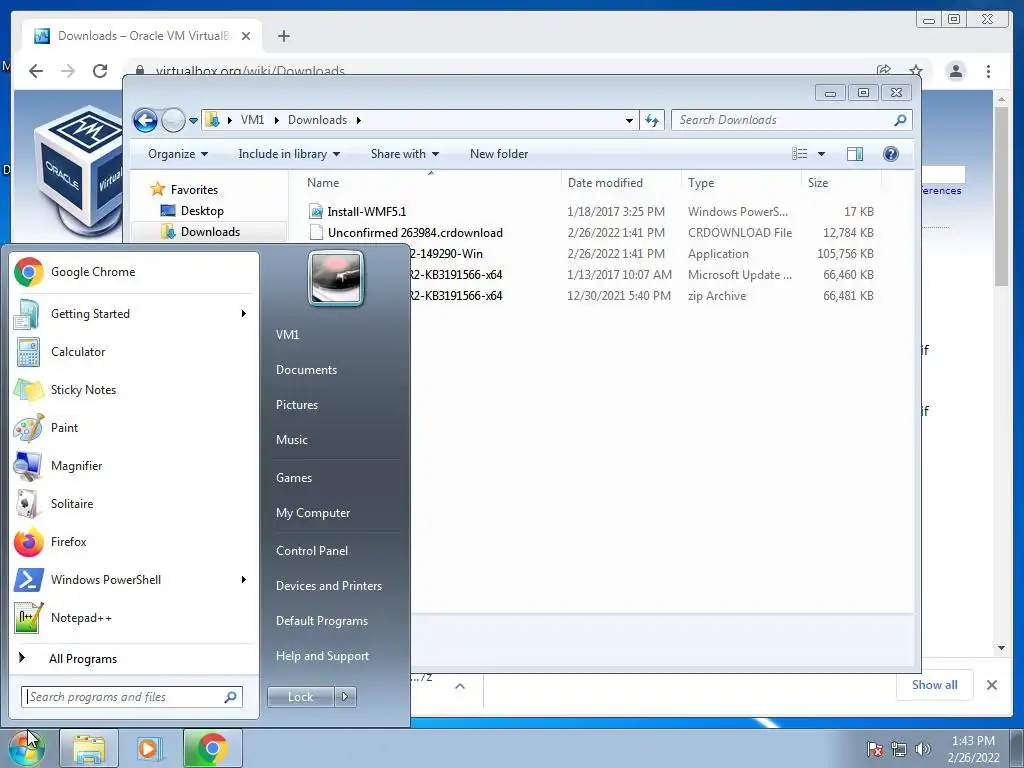Click the Chrome back arrow

[x=36, y=71]
